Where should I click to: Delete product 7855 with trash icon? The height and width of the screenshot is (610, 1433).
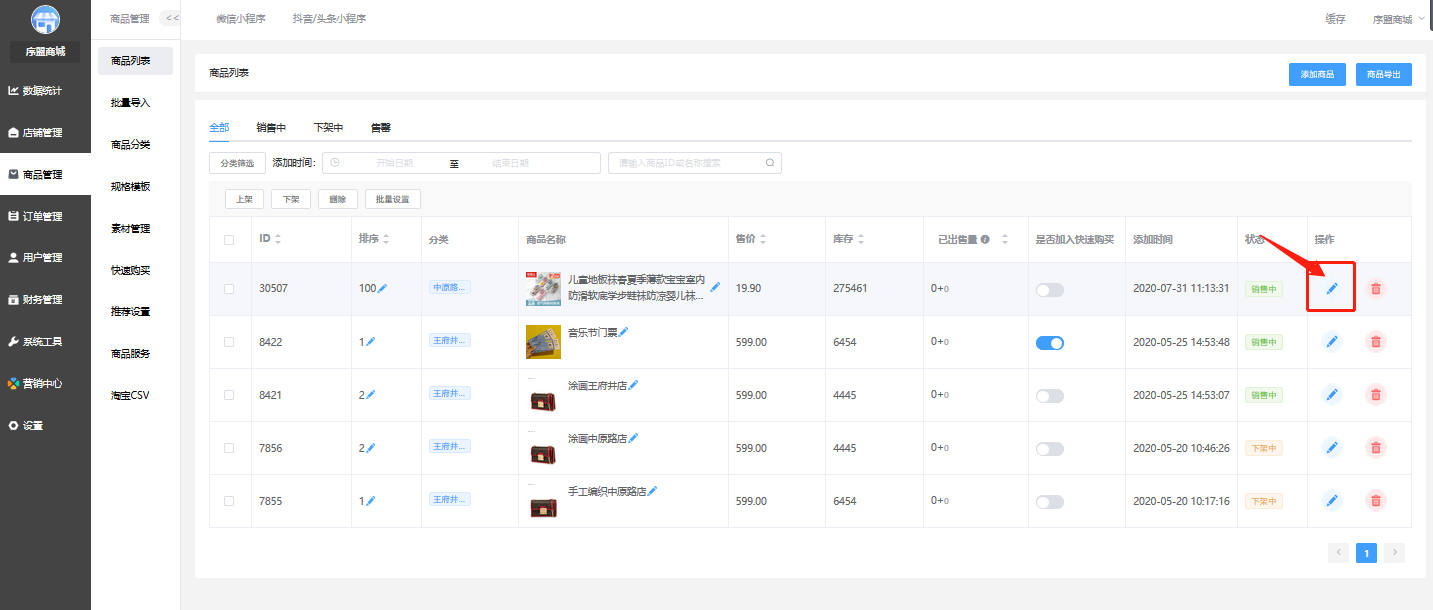[x=1376, y=501]
